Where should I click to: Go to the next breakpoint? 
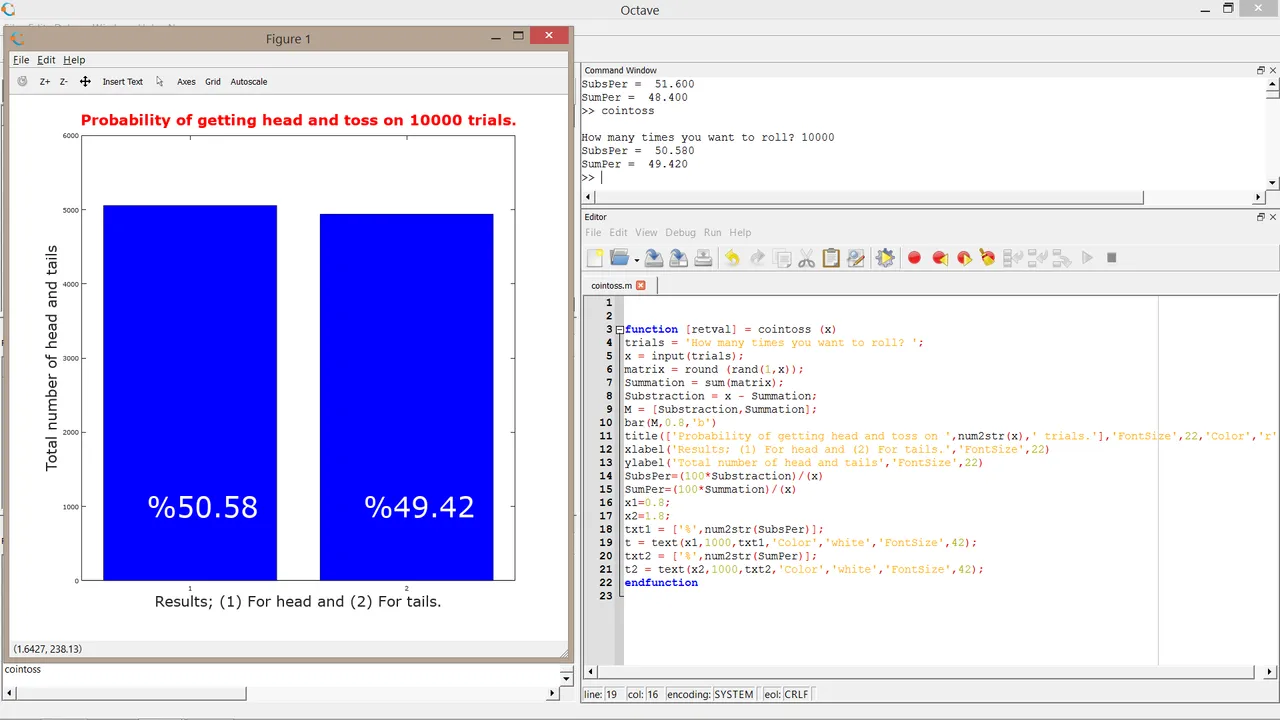coord(964,258)
